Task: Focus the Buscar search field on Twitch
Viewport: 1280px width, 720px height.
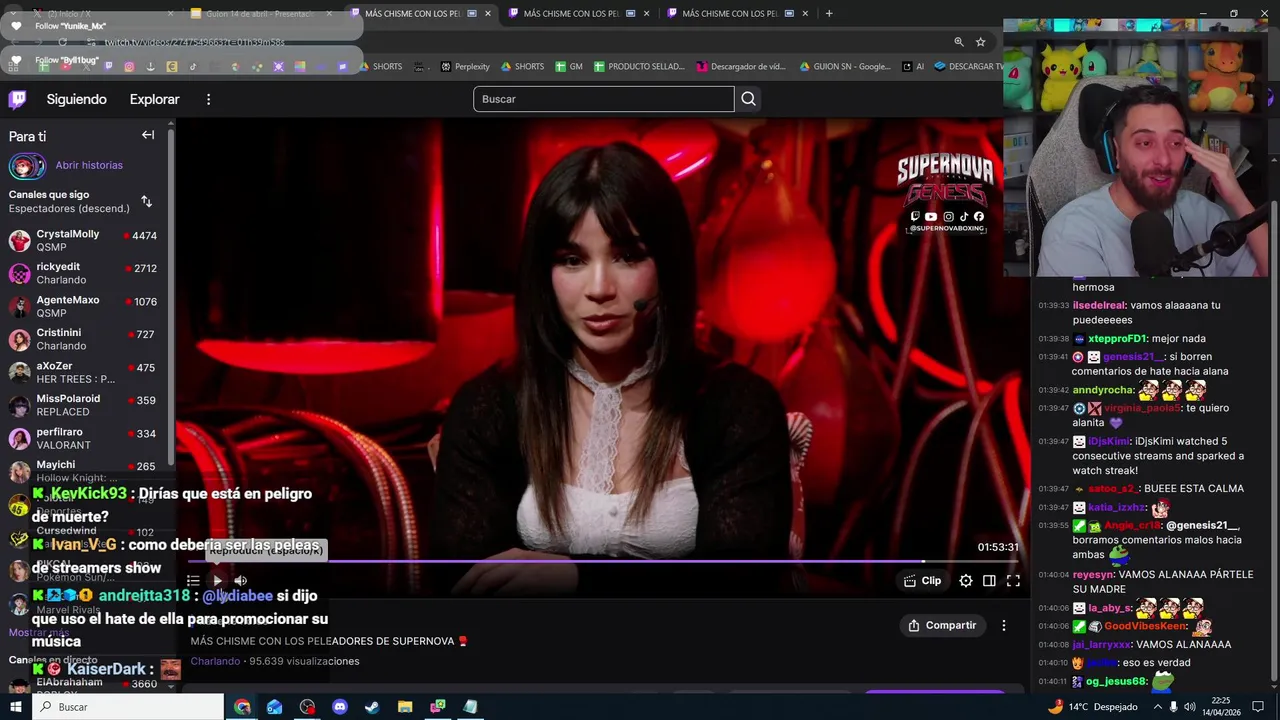Action: click(603, 99)
